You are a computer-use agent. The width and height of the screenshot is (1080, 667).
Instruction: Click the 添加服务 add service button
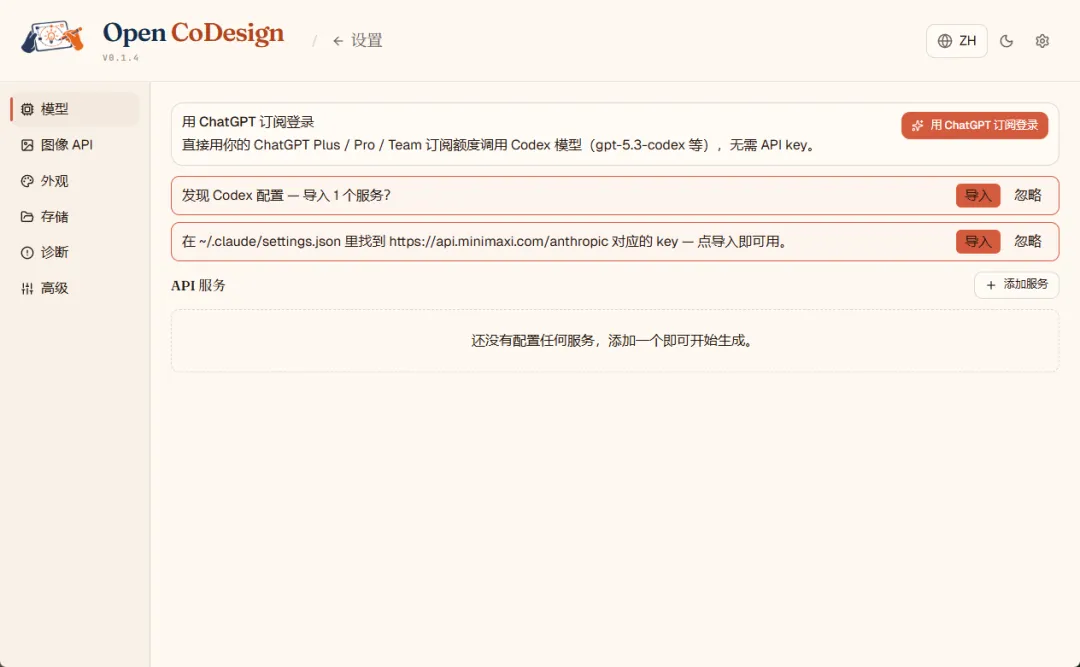[1016, 285]
